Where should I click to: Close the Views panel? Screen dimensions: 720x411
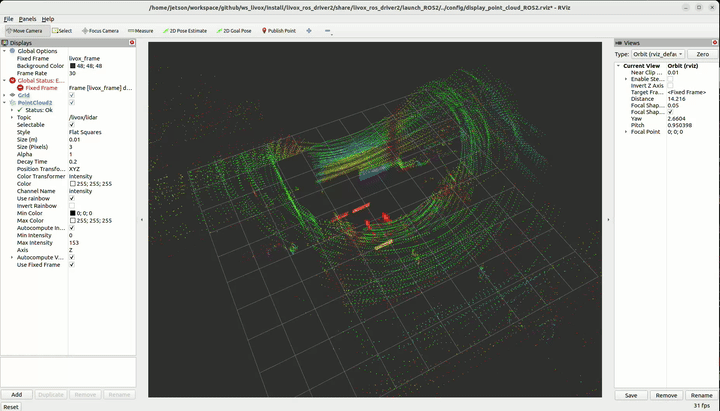(714, 42)
